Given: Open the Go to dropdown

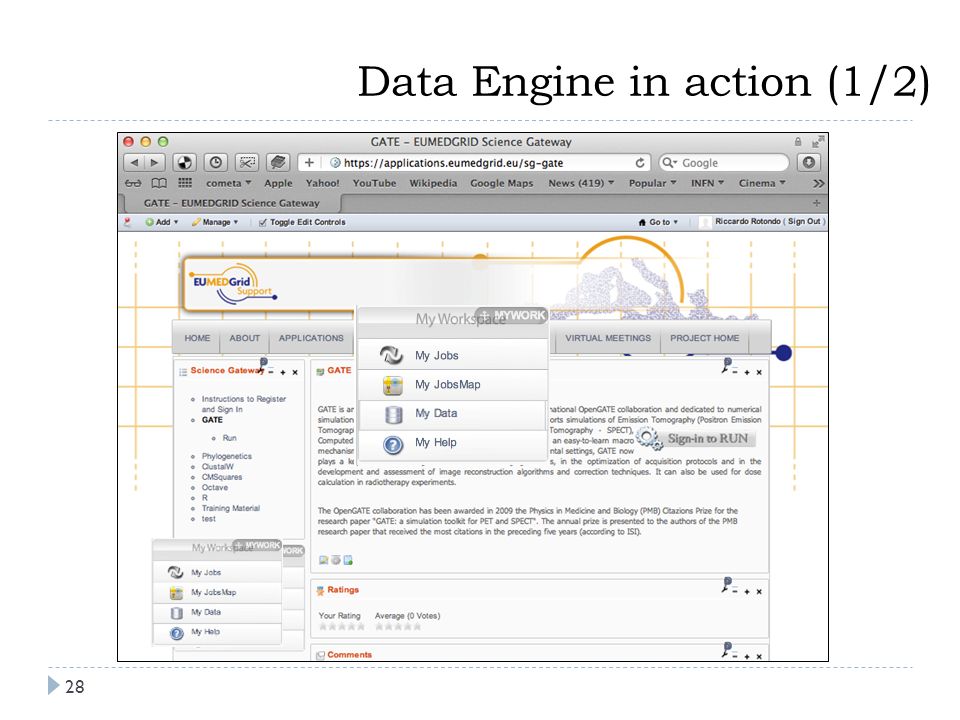Looking at the screenshot, I should pos(658,222).
